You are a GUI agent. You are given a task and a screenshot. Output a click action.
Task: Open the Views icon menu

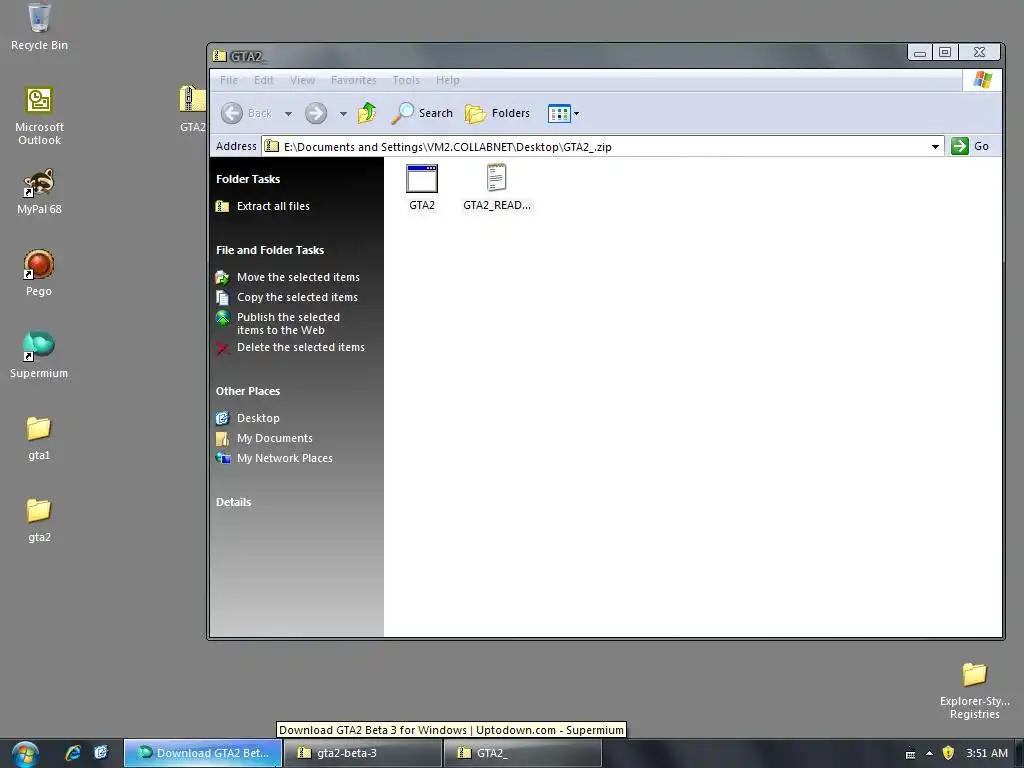tap(563, 113)
